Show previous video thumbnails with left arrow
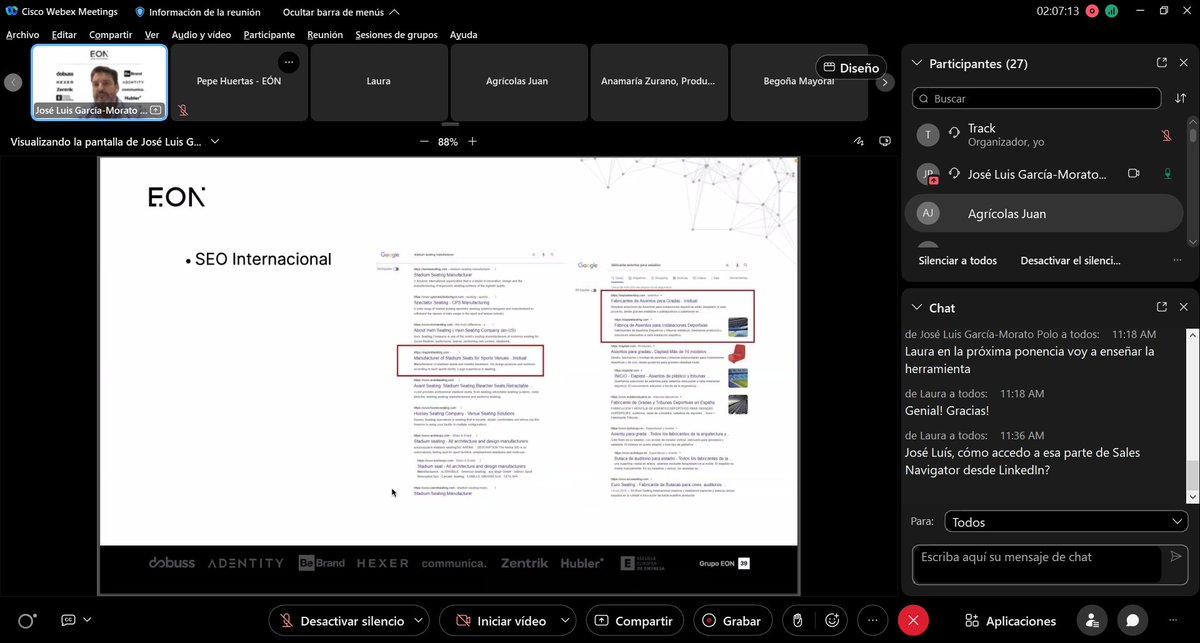Viewport: 1200px width, 643px height. [x=12, y=83]
